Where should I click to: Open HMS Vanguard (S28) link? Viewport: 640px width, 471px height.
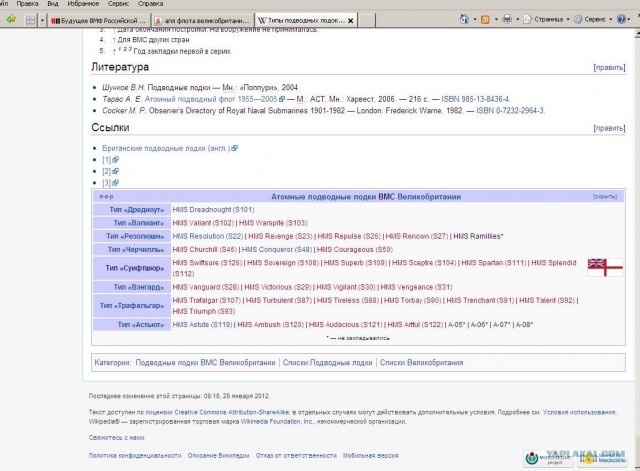206,287
